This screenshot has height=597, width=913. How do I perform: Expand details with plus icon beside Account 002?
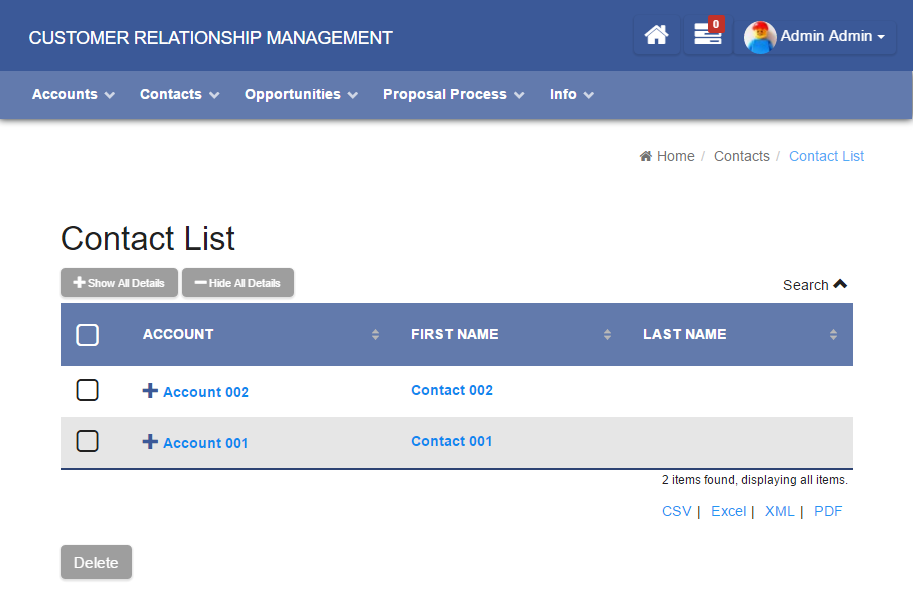tap(150, 391)
